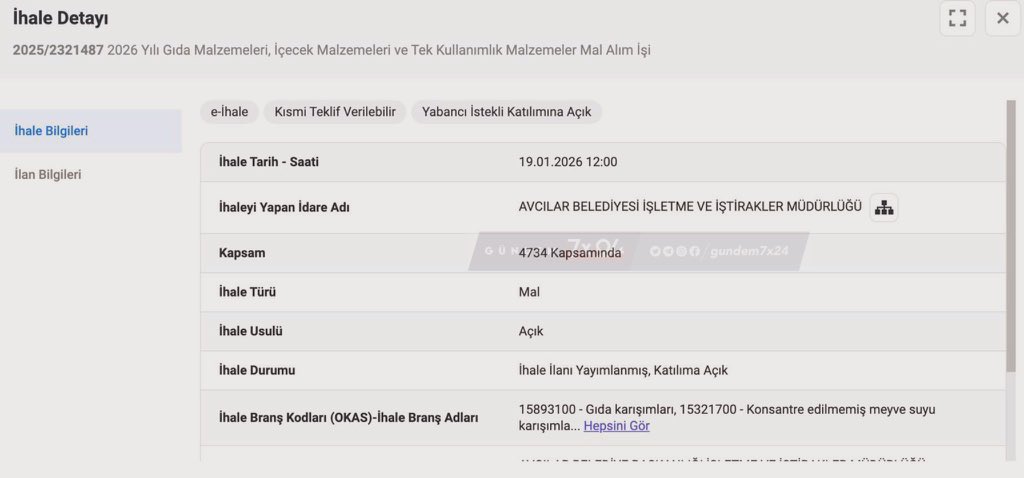Click the Kapsam row label
This screenshot has height=478, width=1024.
[x=242, y=253]
